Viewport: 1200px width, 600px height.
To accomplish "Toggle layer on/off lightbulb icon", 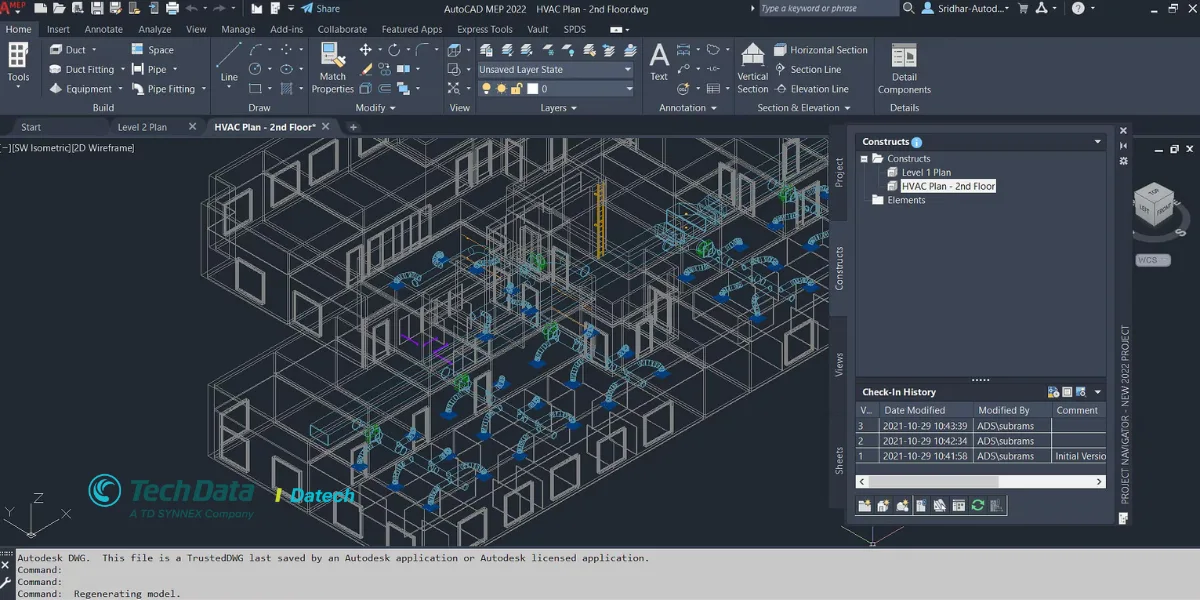I will [x=487, y=89].
